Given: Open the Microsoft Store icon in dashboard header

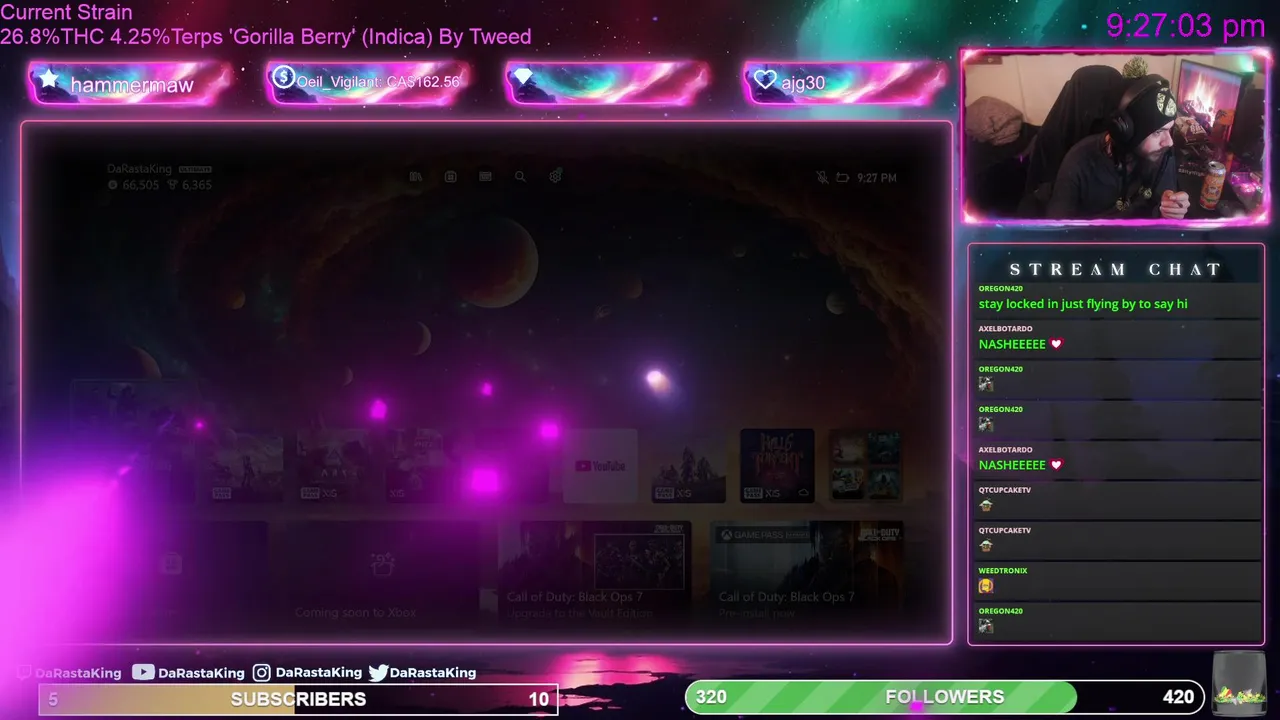Looking at the screenshot, I should (x=451, y=177).
